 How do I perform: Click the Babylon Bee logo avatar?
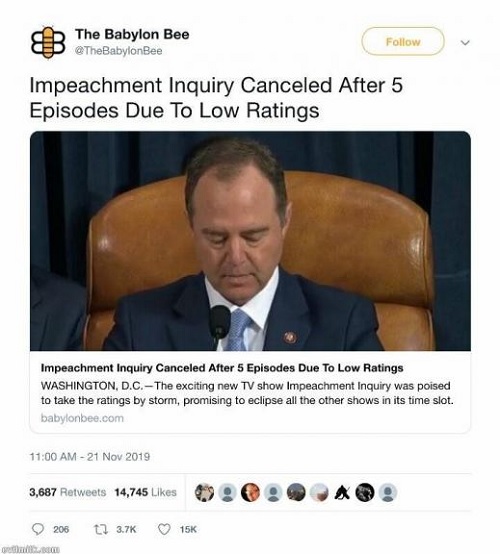coord(48,43)
